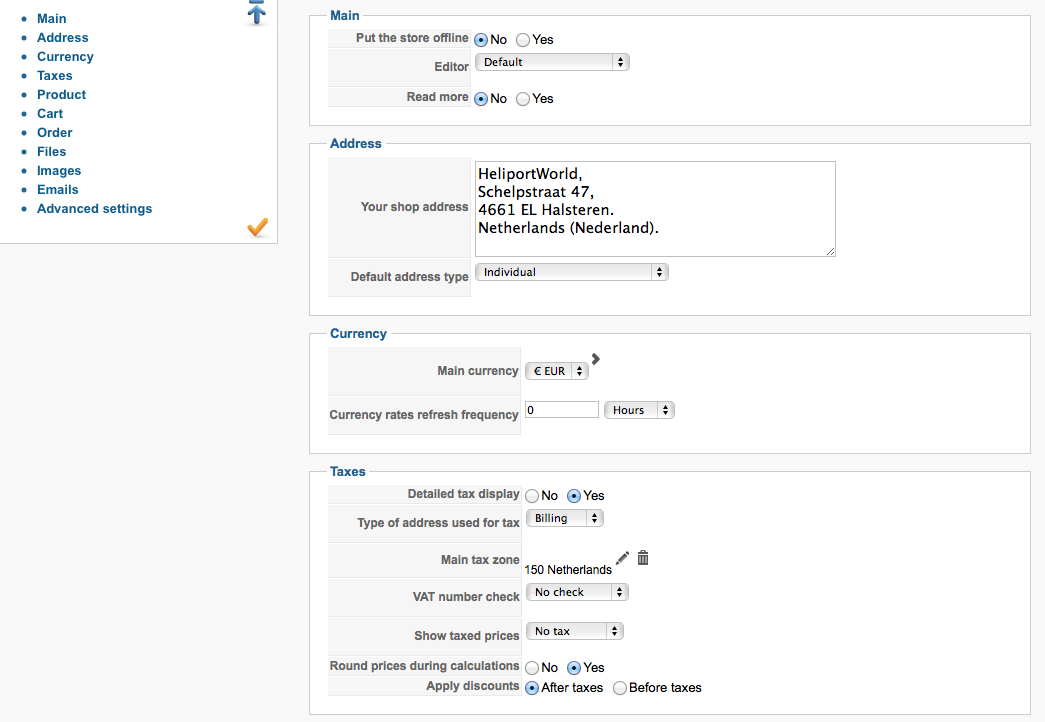The width and height of the screenshot is (1045, 722).
Task: Jump to the Product section in sidebar
Action: tap(61, 95)
